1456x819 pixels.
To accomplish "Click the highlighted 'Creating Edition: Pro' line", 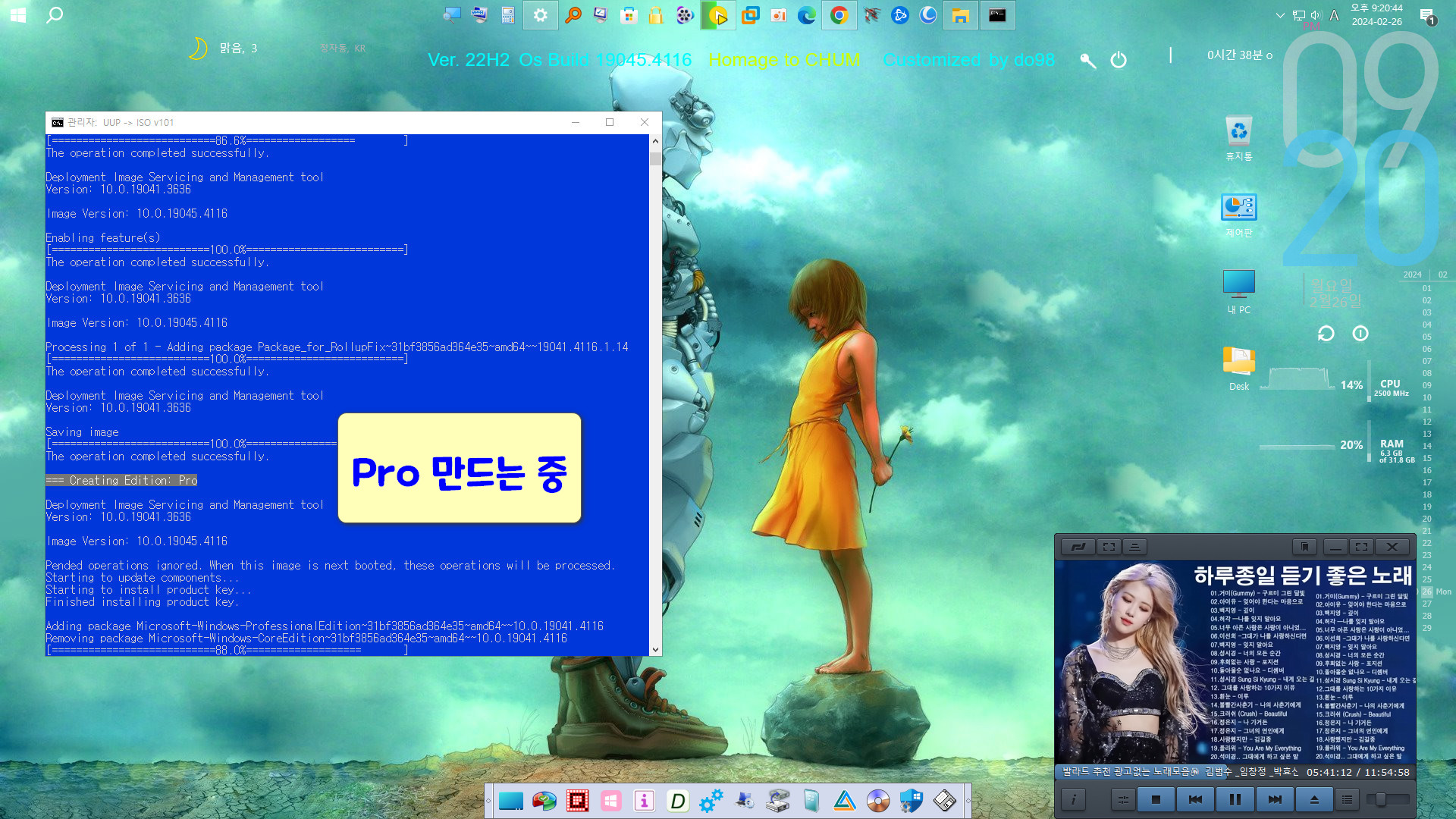I will [121, 480].
